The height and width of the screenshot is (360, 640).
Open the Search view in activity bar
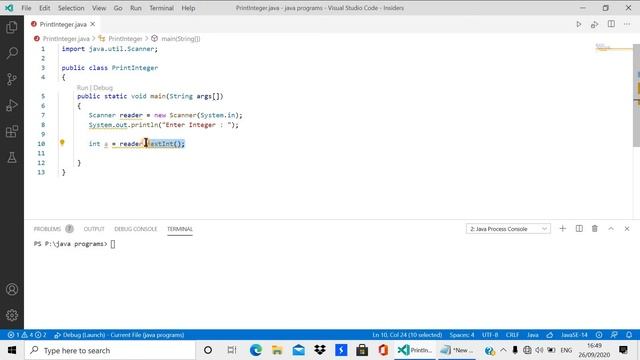(x=12, y=53)
